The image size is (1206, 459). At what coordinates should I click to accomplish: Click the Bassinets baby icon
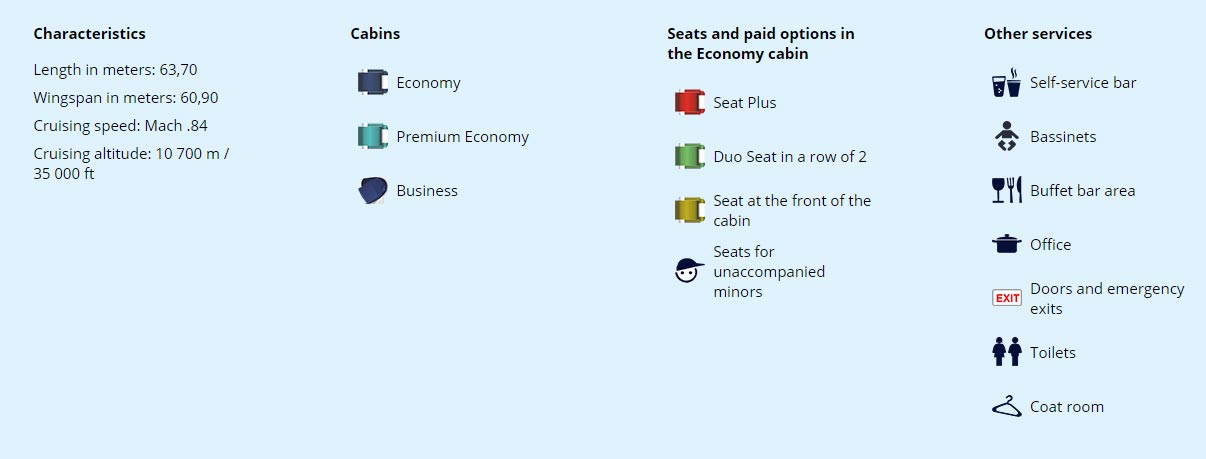(x=1007, y=136)
